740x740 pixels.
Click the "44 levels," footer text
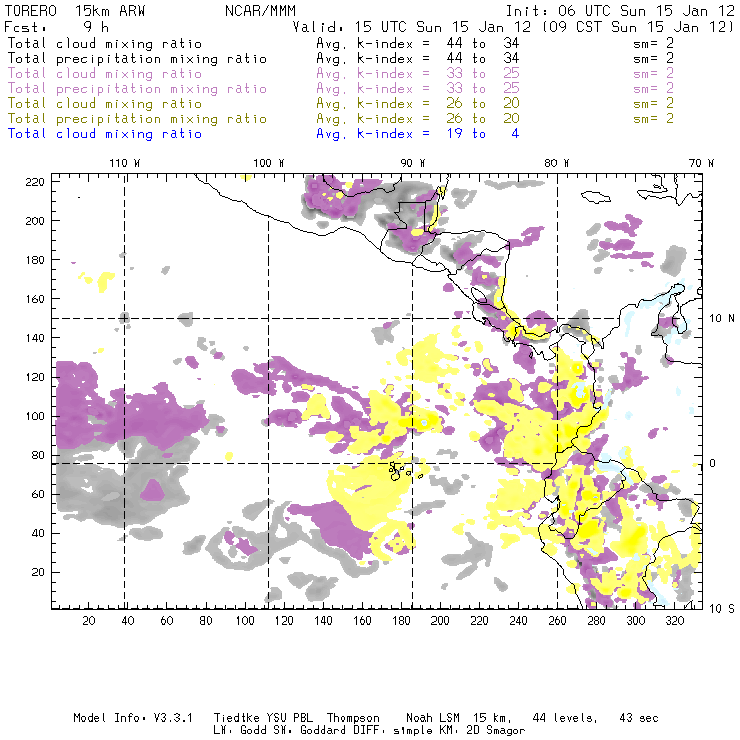565,718
